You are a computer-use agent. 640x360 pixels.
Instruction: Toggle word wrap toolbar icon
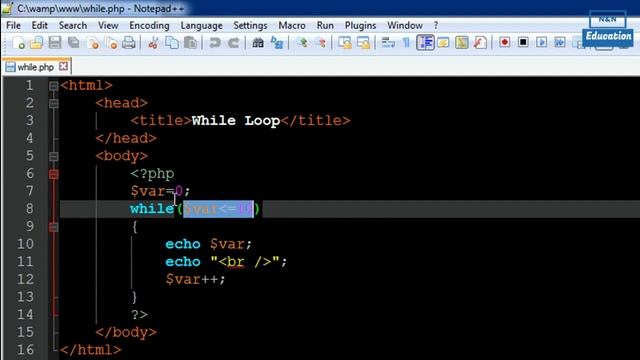pos(388,42)
